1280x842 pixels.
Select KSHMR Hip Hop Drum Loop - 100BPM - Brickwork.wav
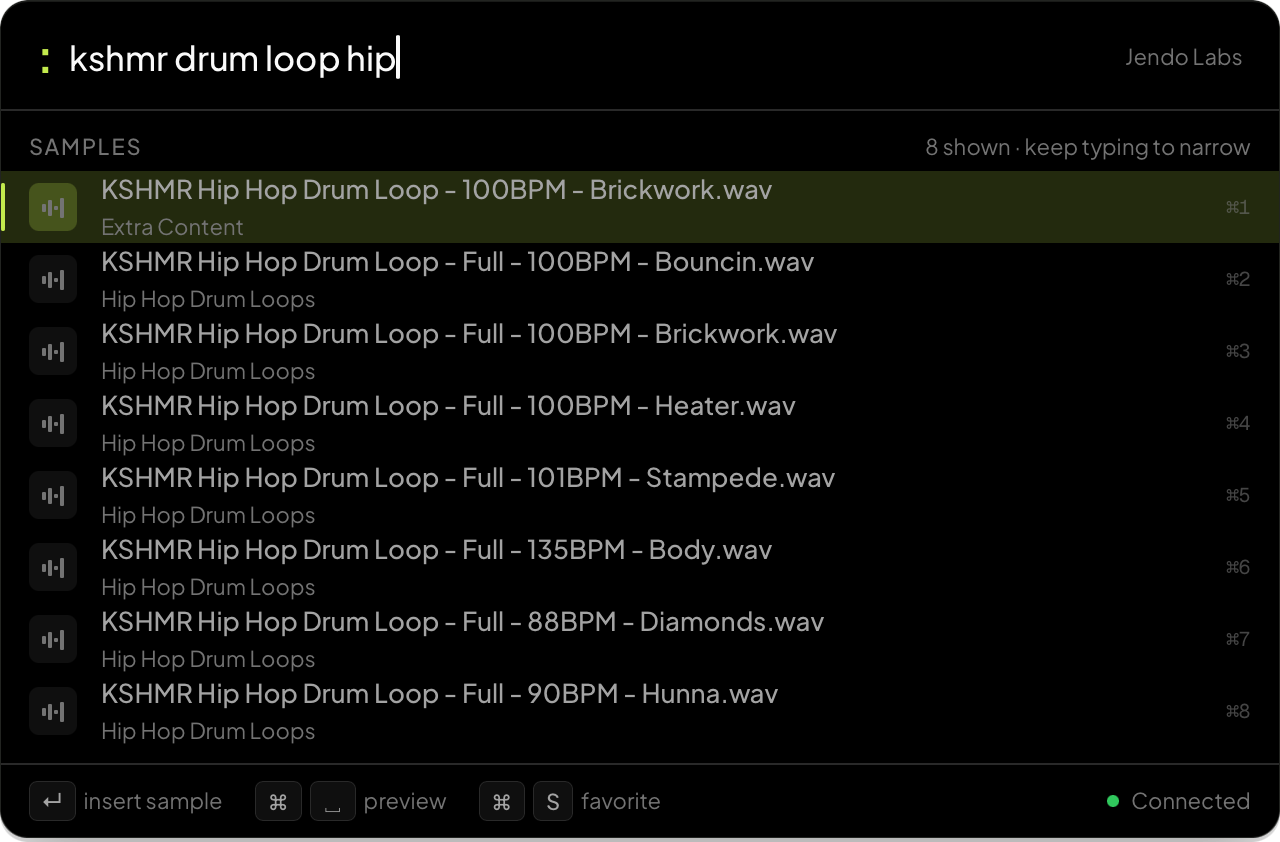640,207
